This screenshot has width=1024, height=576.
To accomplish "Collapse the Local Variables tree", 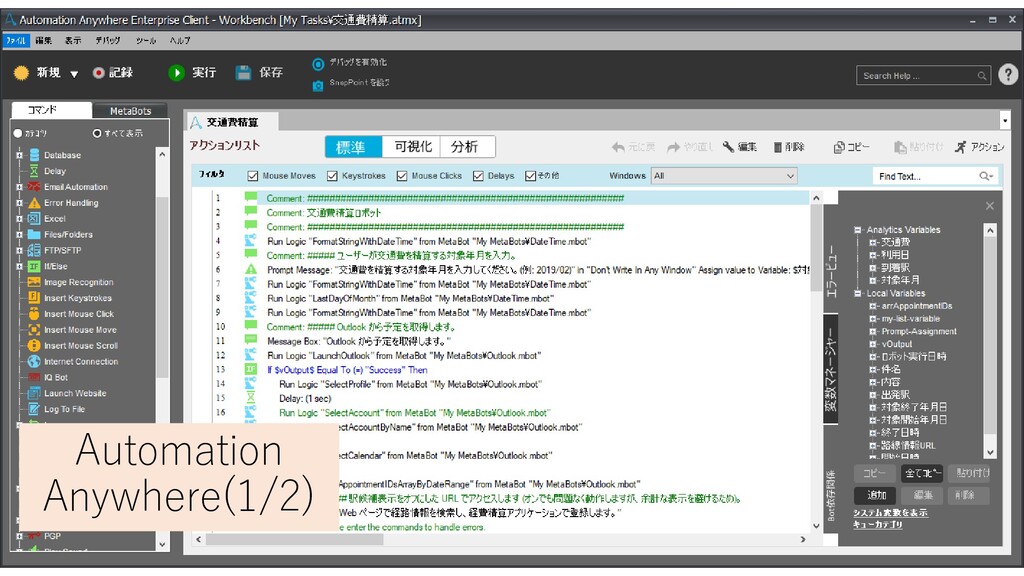I will point(857,293).
